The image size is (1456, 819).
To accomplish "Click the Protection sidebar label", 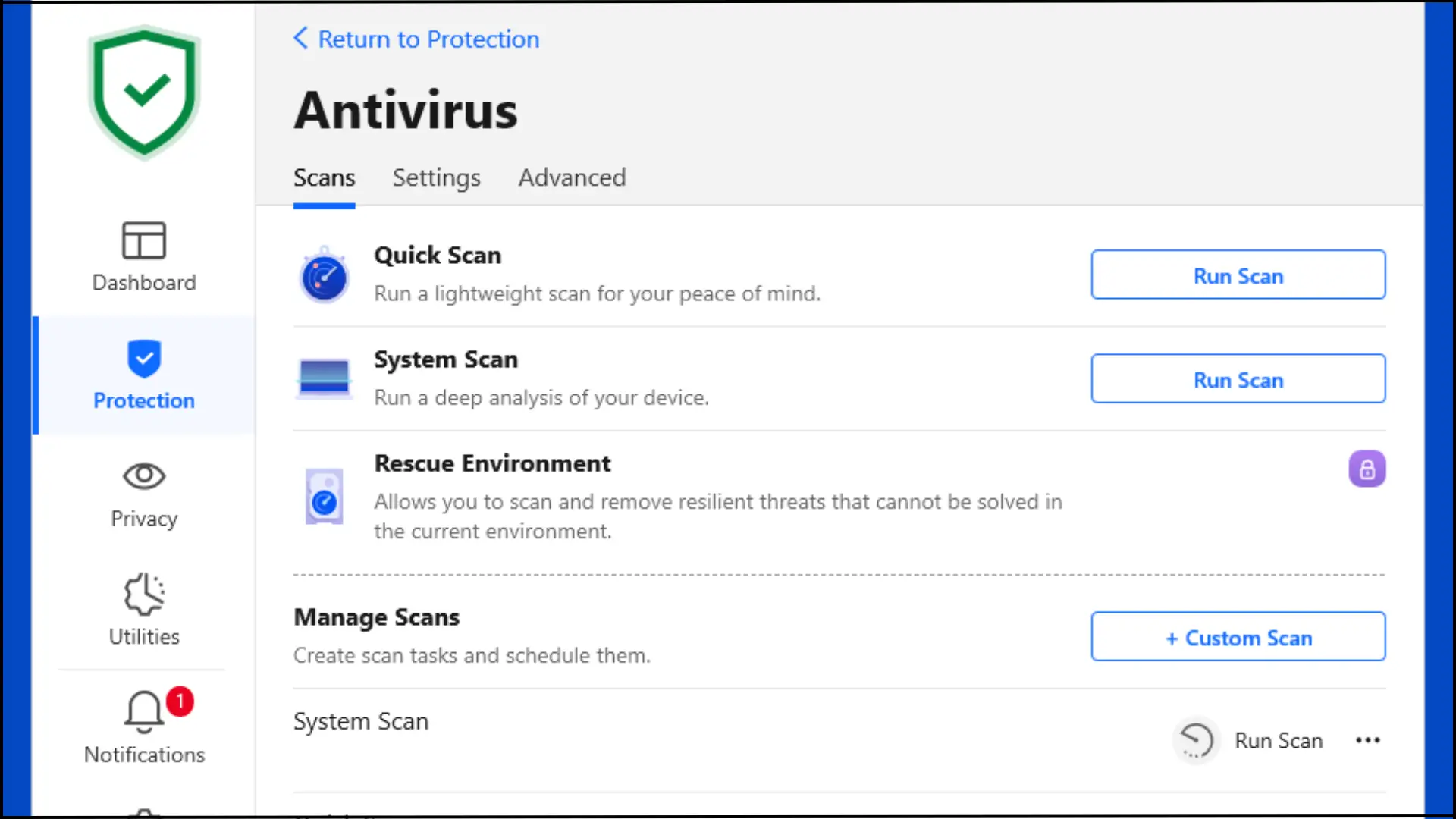I will tap(144, 400).
